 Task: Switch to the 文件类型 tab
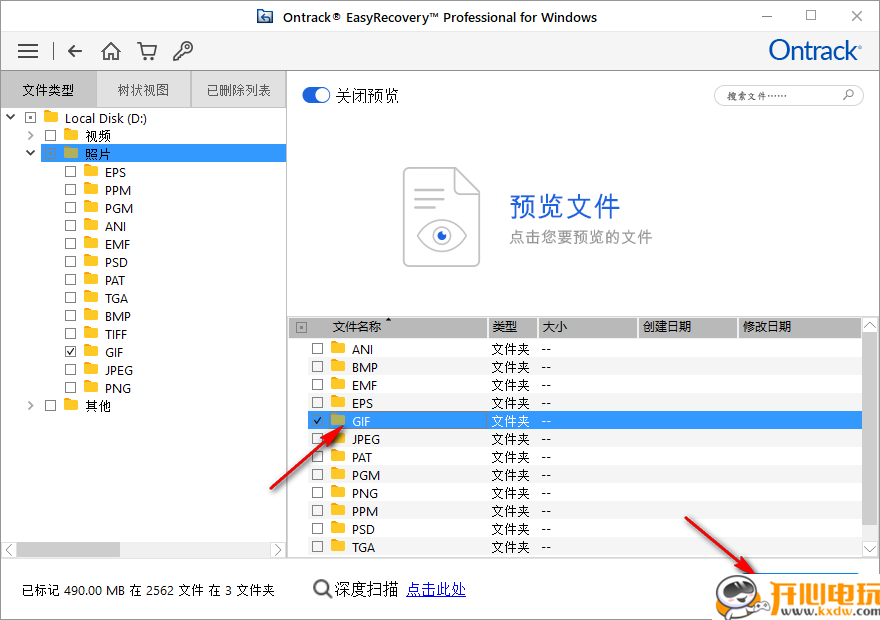point(49,90)
